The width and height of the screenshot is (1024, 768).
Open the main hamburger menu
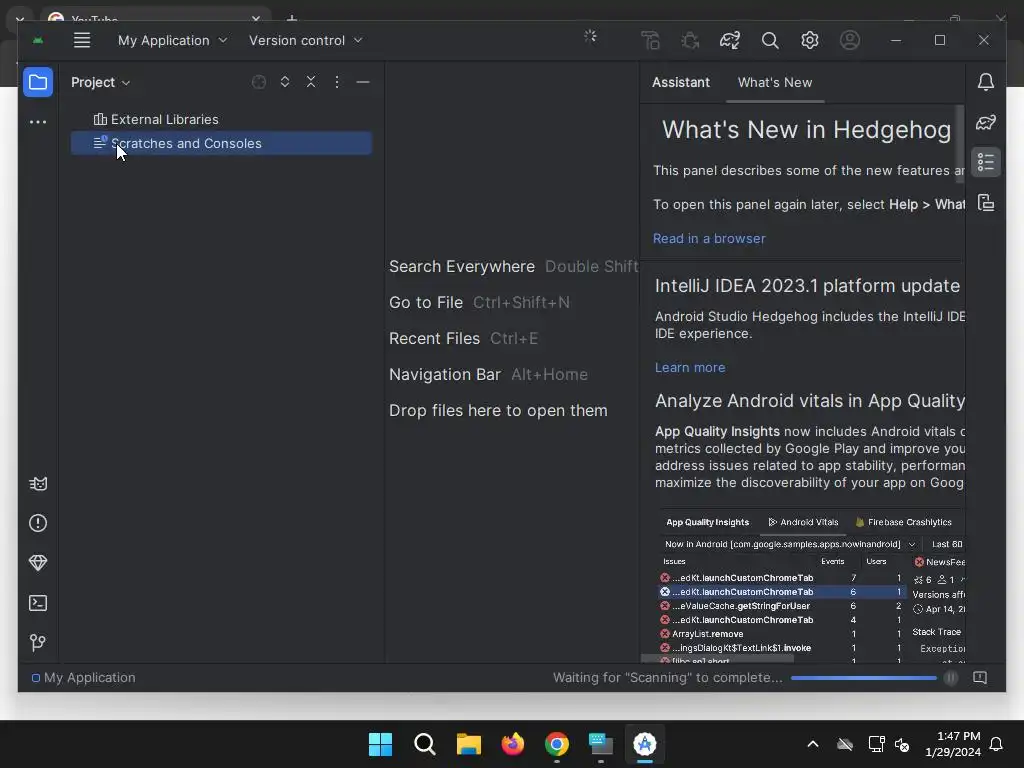[82, 40]
